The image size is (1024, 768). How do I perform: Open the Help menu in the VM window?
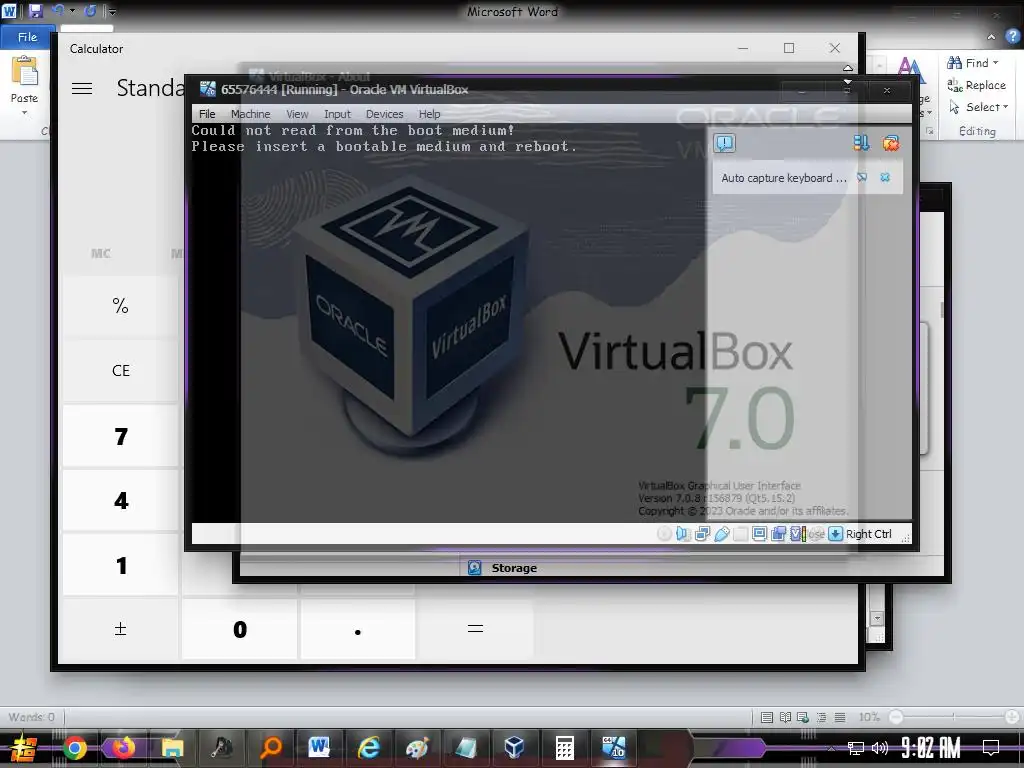click(429, 114)
